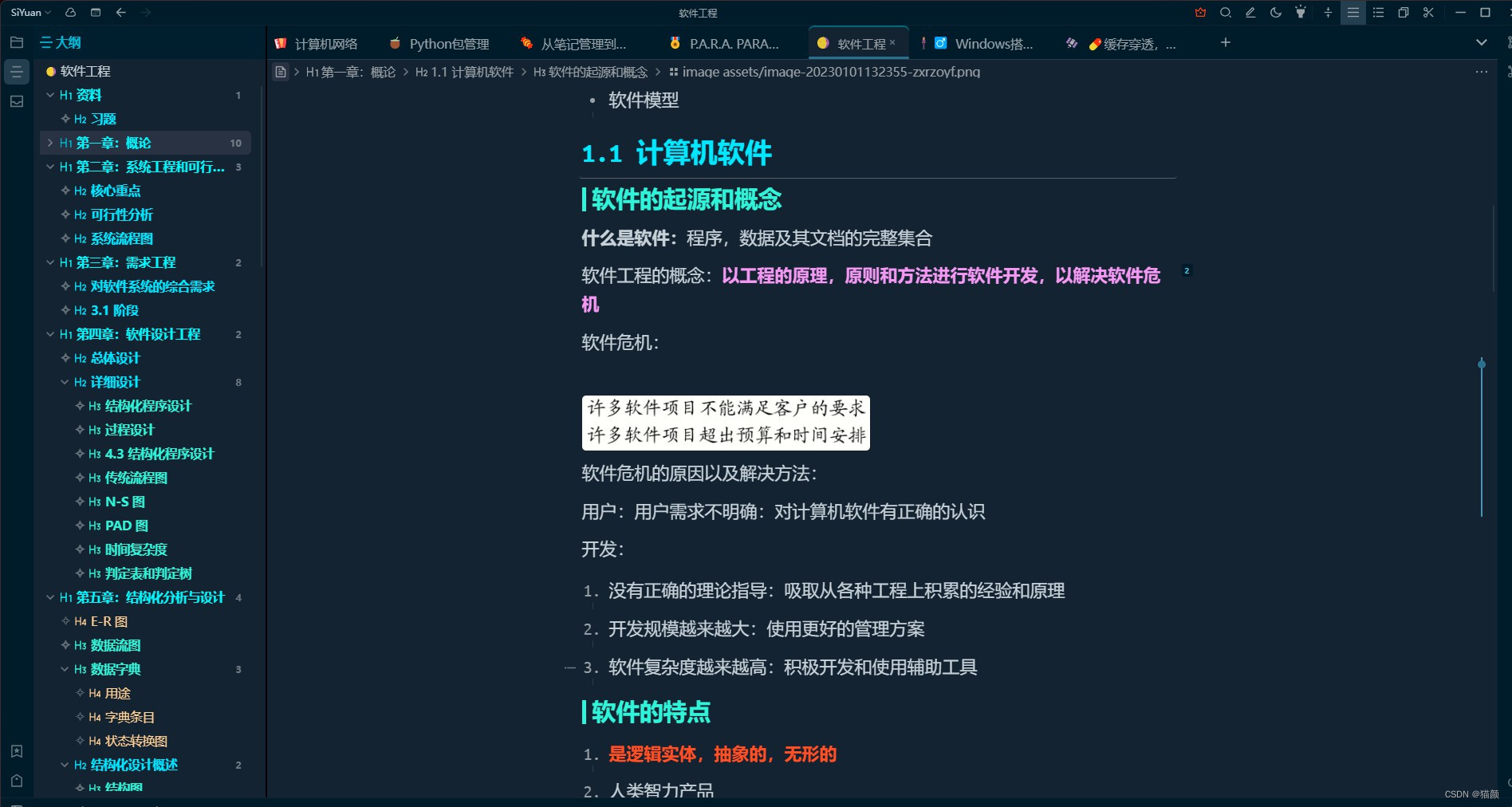Click the cloud sync icon
The width and height of the screenshot is (1512, 807).
pos(70,12)
